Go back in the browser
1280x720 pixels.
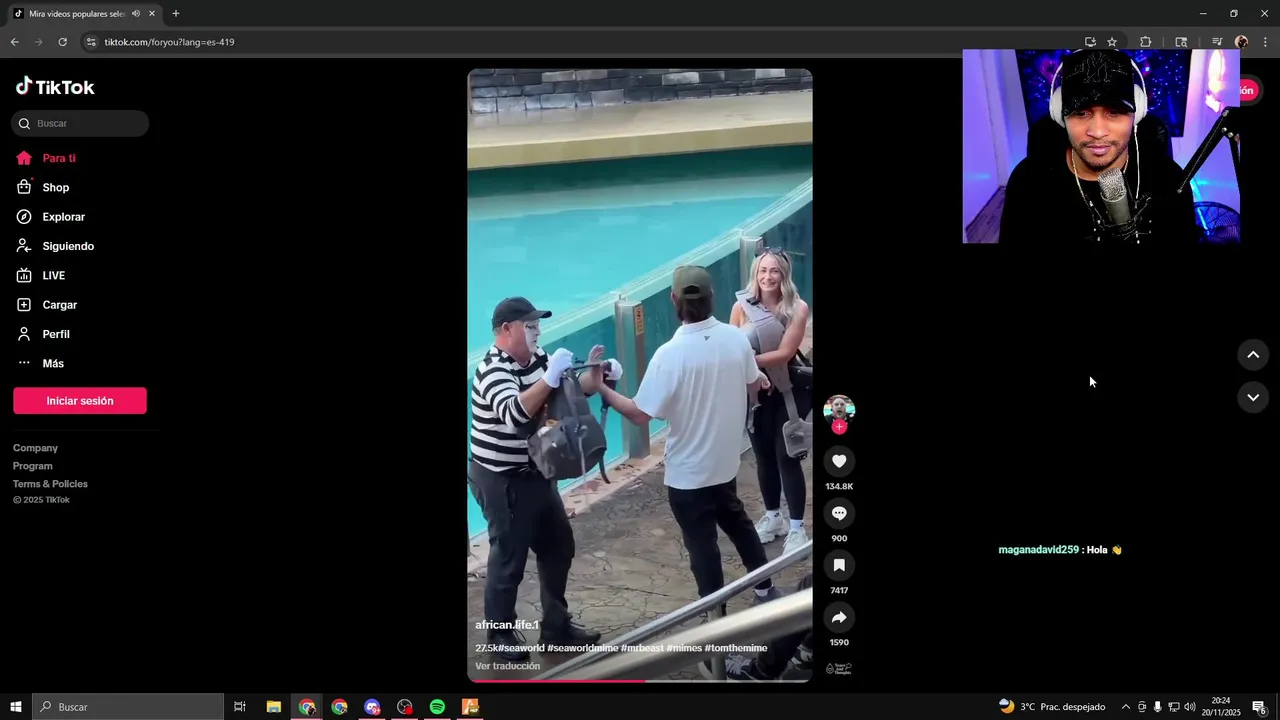[x=14, y=42]
